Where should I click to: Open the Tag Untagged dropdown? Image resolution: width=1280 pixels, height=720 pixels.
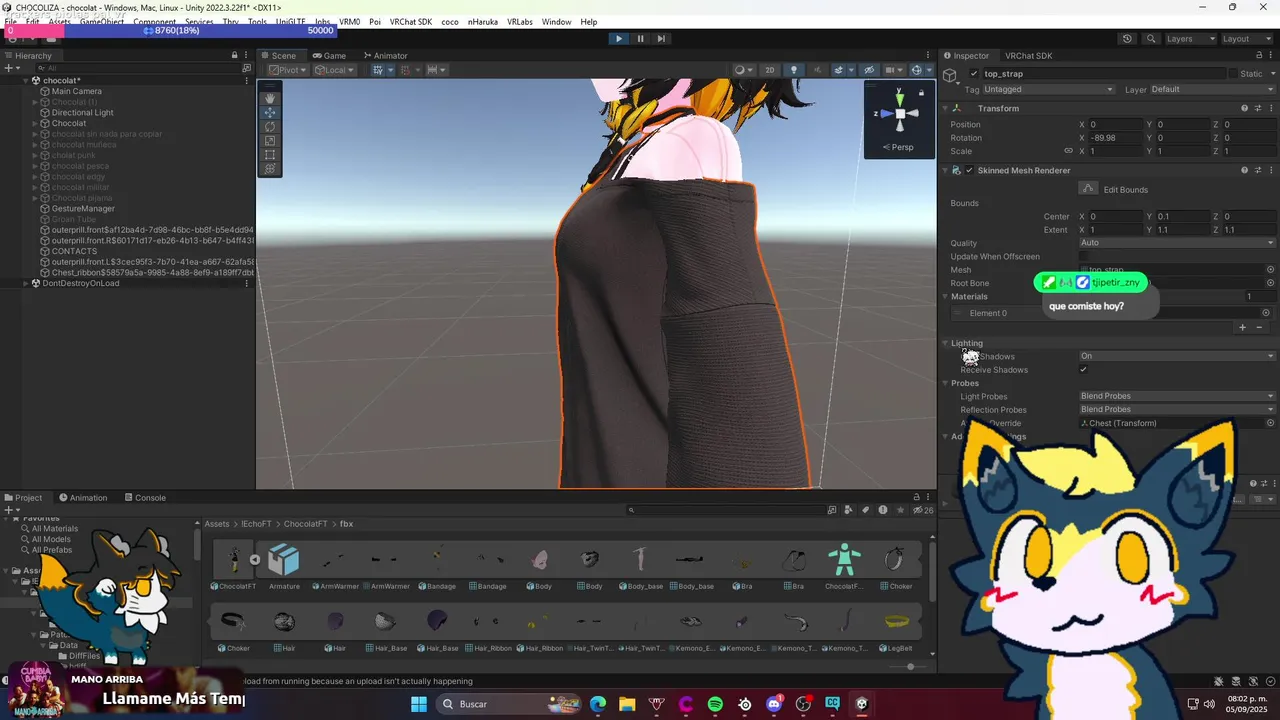pos(1048,89)
